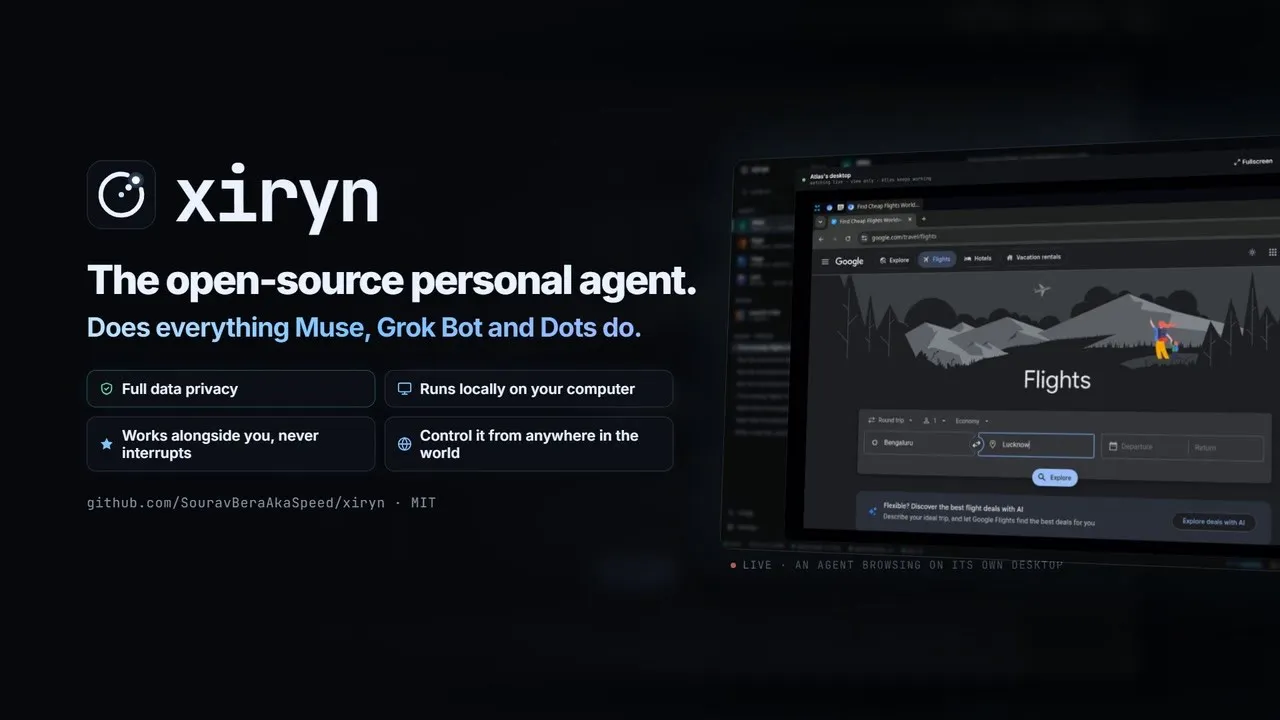Viewport: 1280px width, 720px height.
Task: Click the blue Explore search button
Action: tap(1054, 477)
